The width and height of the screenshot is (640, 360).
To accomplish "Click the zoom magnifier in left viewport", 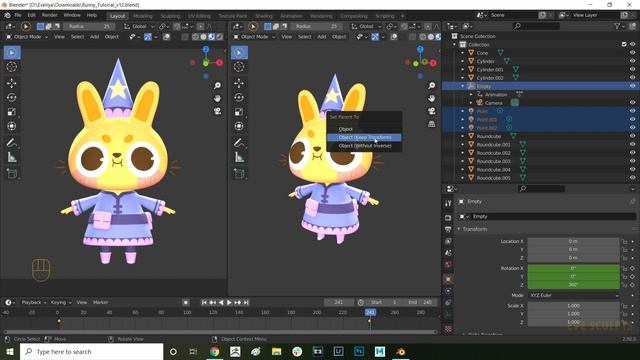I will (x=218, y=85).
